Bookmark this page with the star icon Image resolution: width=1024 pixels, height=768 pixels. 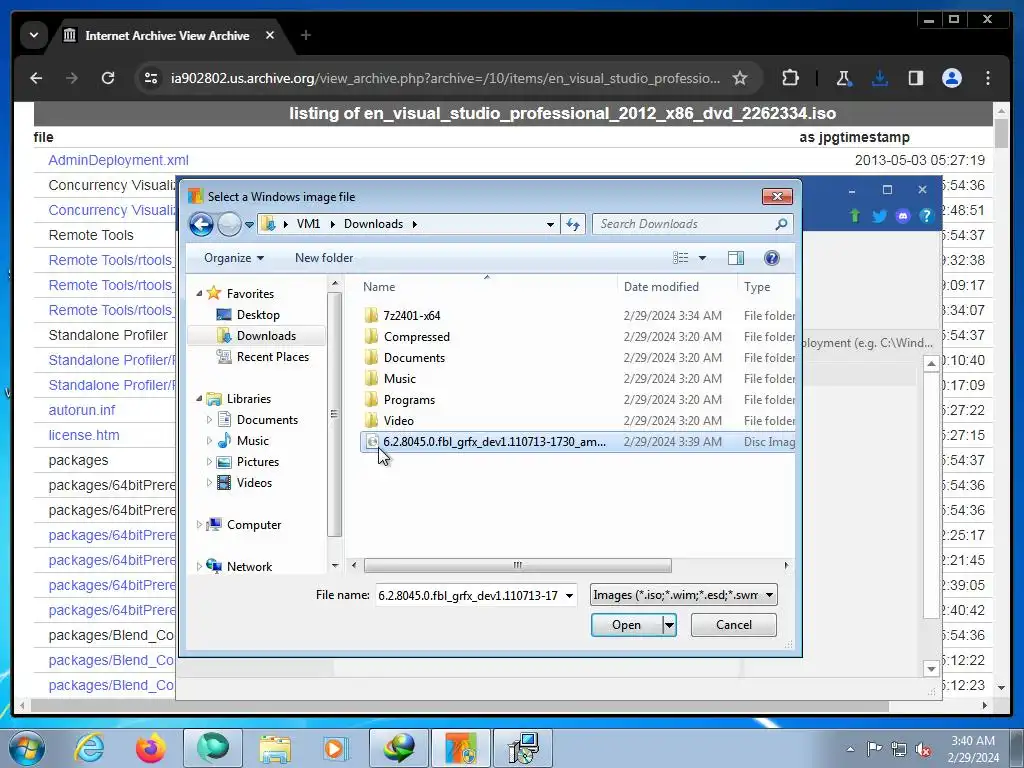739,78
